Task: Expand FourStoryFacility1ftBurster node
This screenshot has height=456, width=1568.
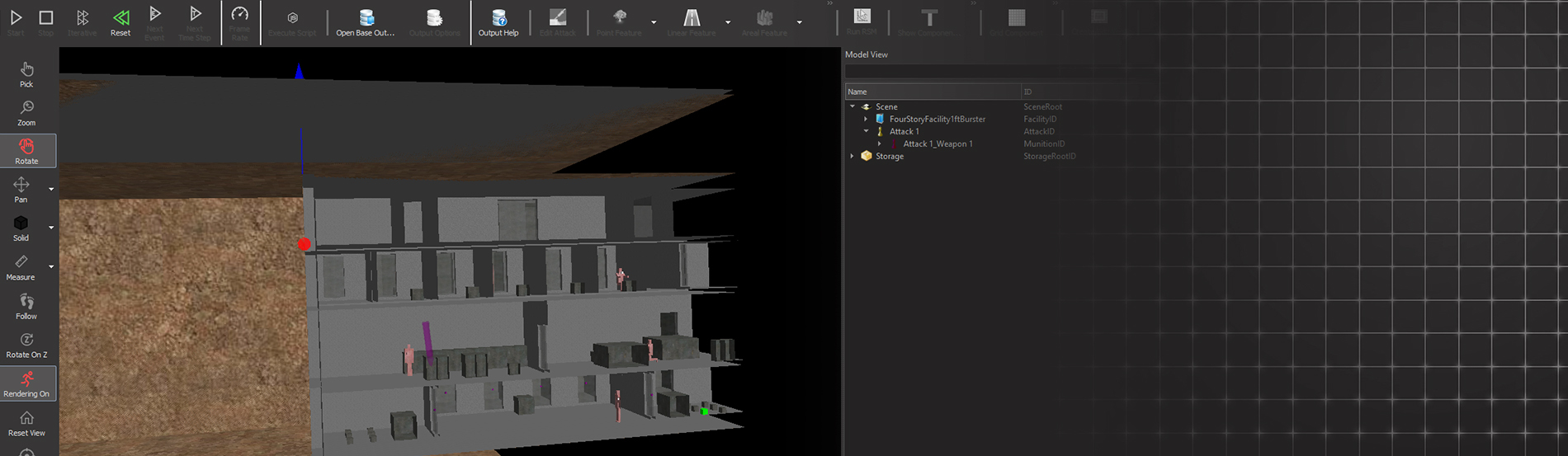Action: coord(866,119)
